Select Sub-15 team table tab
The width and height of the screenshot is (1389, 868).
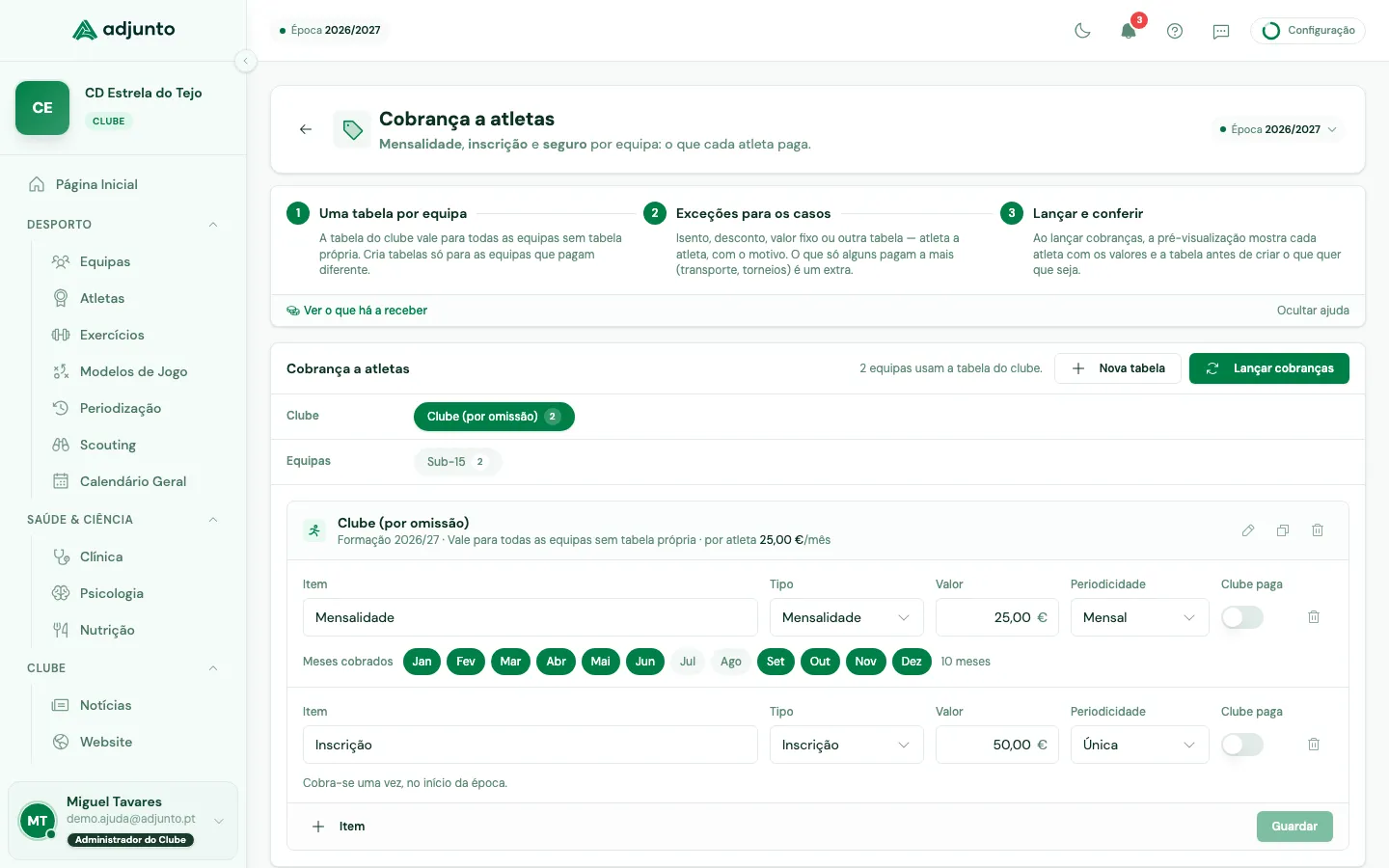click(x=458, y=462)
